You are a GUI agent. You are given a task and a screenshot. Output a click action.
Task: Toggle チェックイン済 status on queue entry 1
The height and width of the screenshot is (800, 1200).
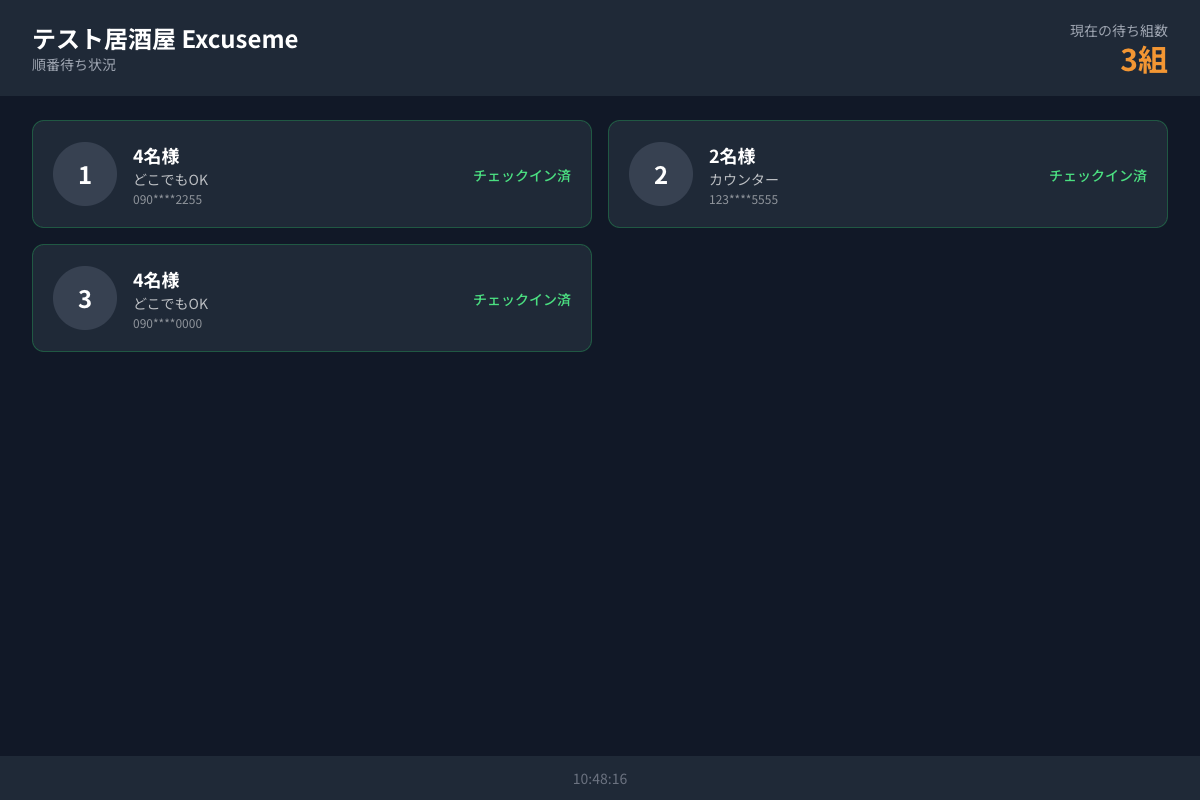tap(521, 175)
